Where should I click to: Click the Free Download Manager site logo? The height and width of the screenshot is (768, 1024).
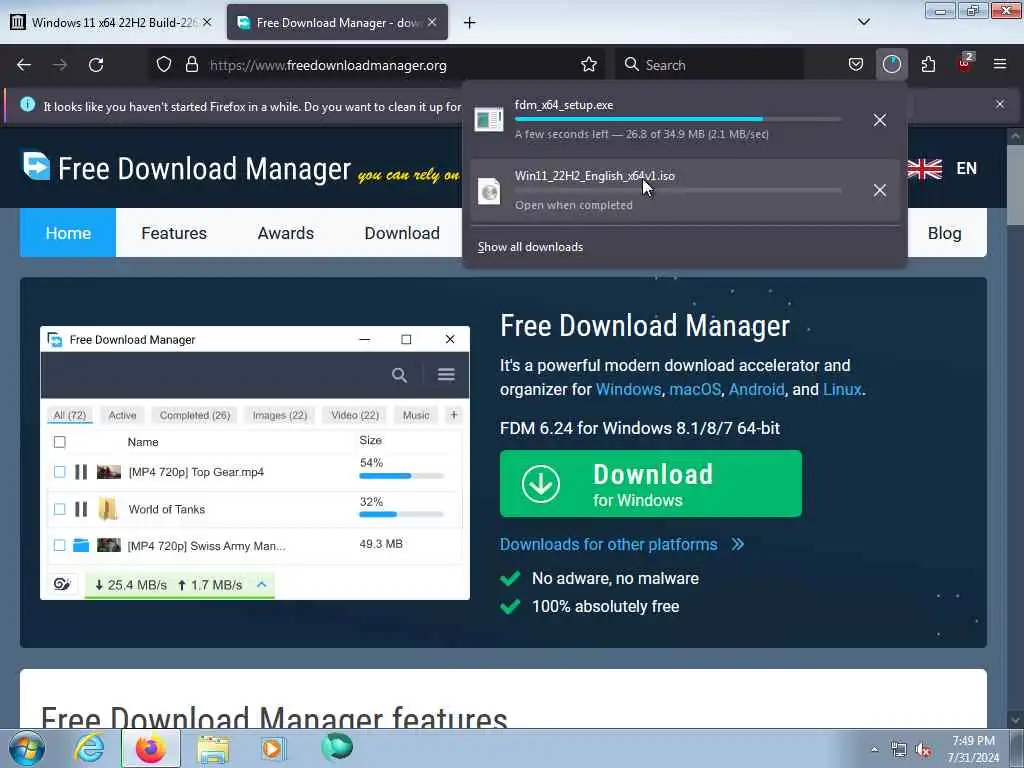pyautogui.click(x=187, y=168)
